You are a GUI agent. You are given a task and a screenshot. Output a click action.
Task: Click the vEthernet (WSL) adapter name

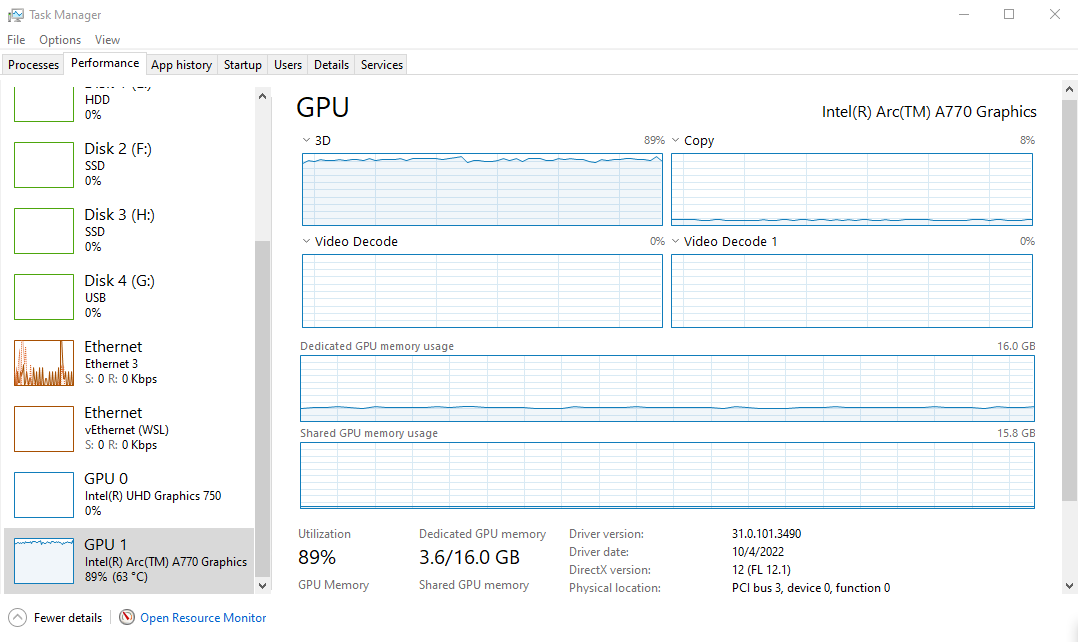click(126, 430)
